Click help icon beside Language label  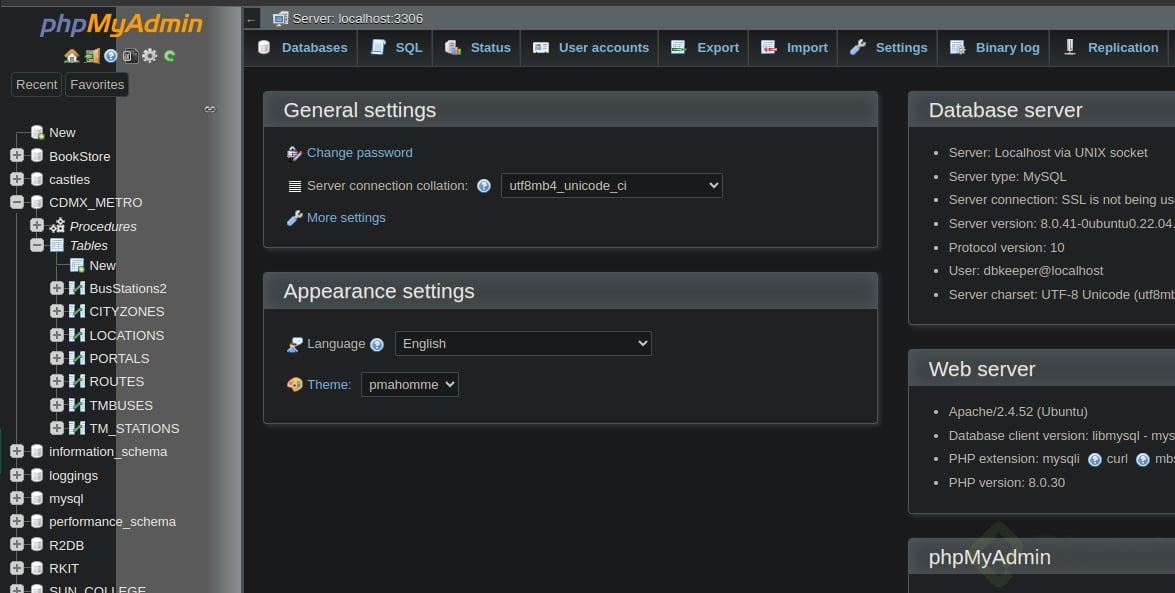coord(377,344)
